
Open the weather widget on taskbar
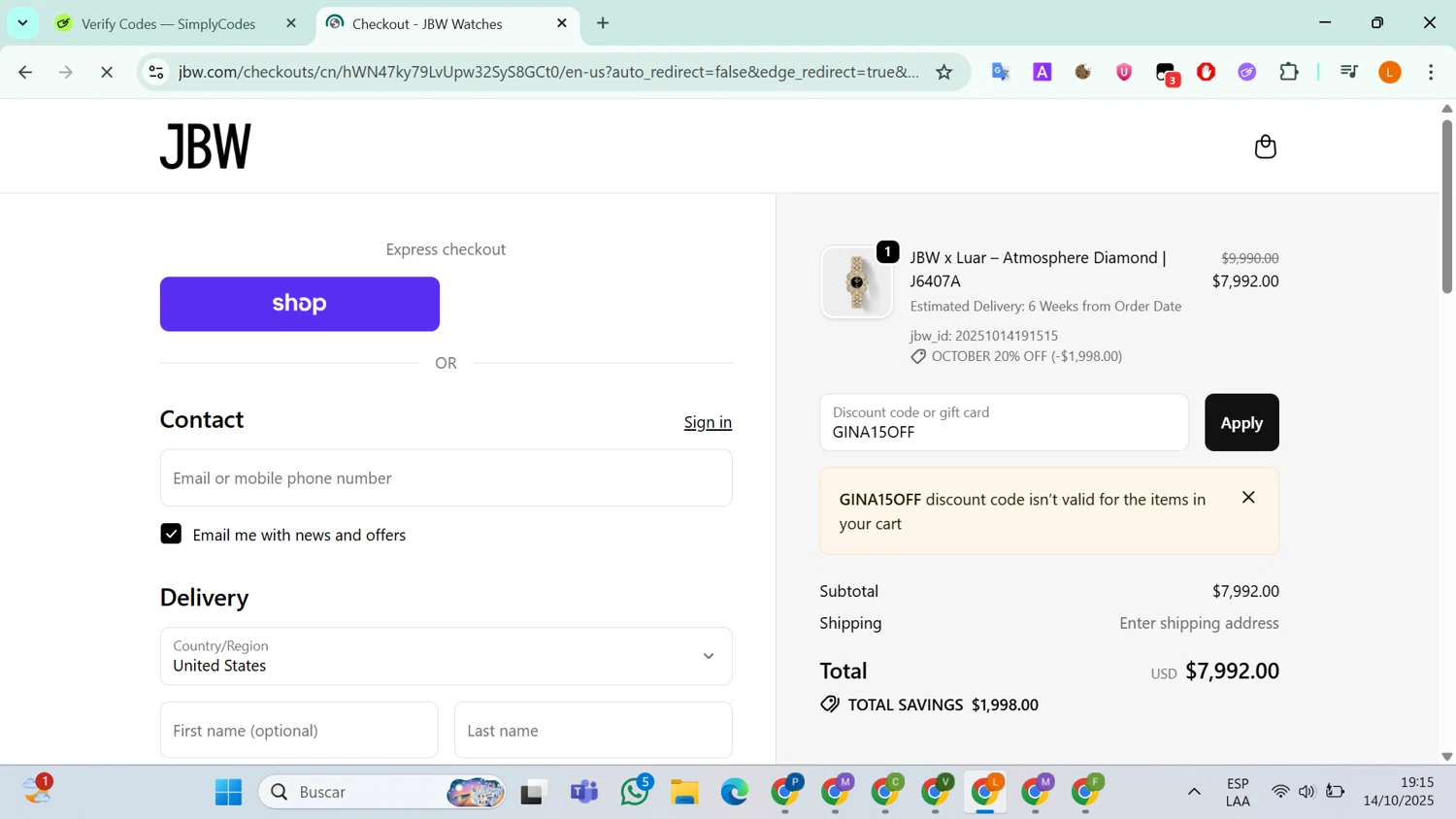[38, 790]
